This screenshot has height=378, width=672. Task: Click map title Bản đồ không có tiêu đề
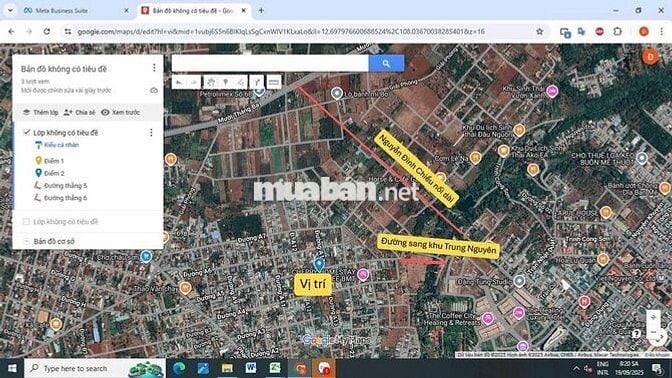click(x=64, y=69)
